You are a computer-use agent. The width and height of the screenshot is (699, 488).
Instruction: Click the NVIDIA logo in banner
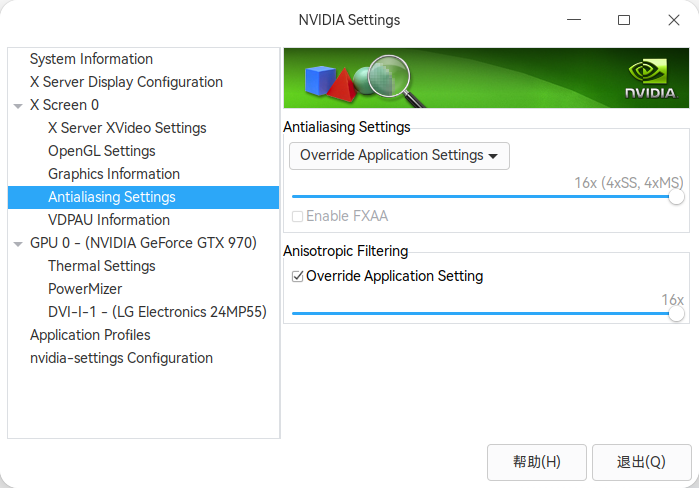pos(651,79)
